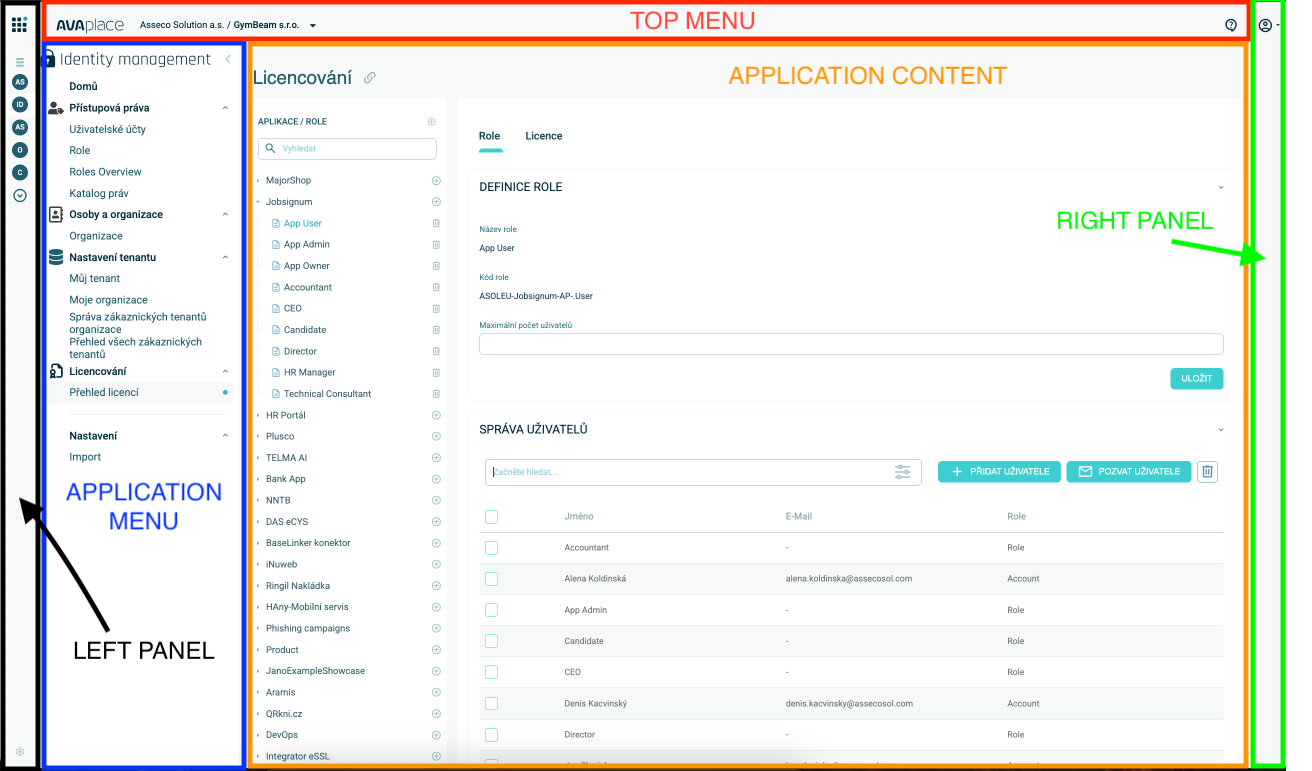Screen dimensions: 1312x771
Task: Collapse the Nastavení tenantu menu section
Action: click(225, 258)
